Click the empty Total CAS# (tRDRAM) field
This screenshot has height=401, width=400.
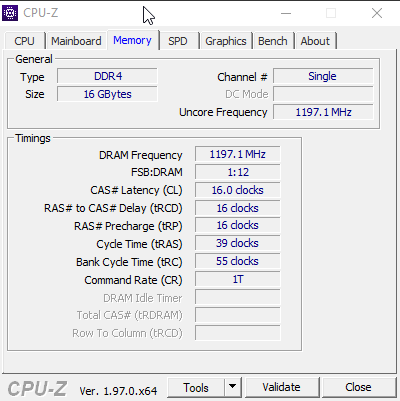(238, 315)
